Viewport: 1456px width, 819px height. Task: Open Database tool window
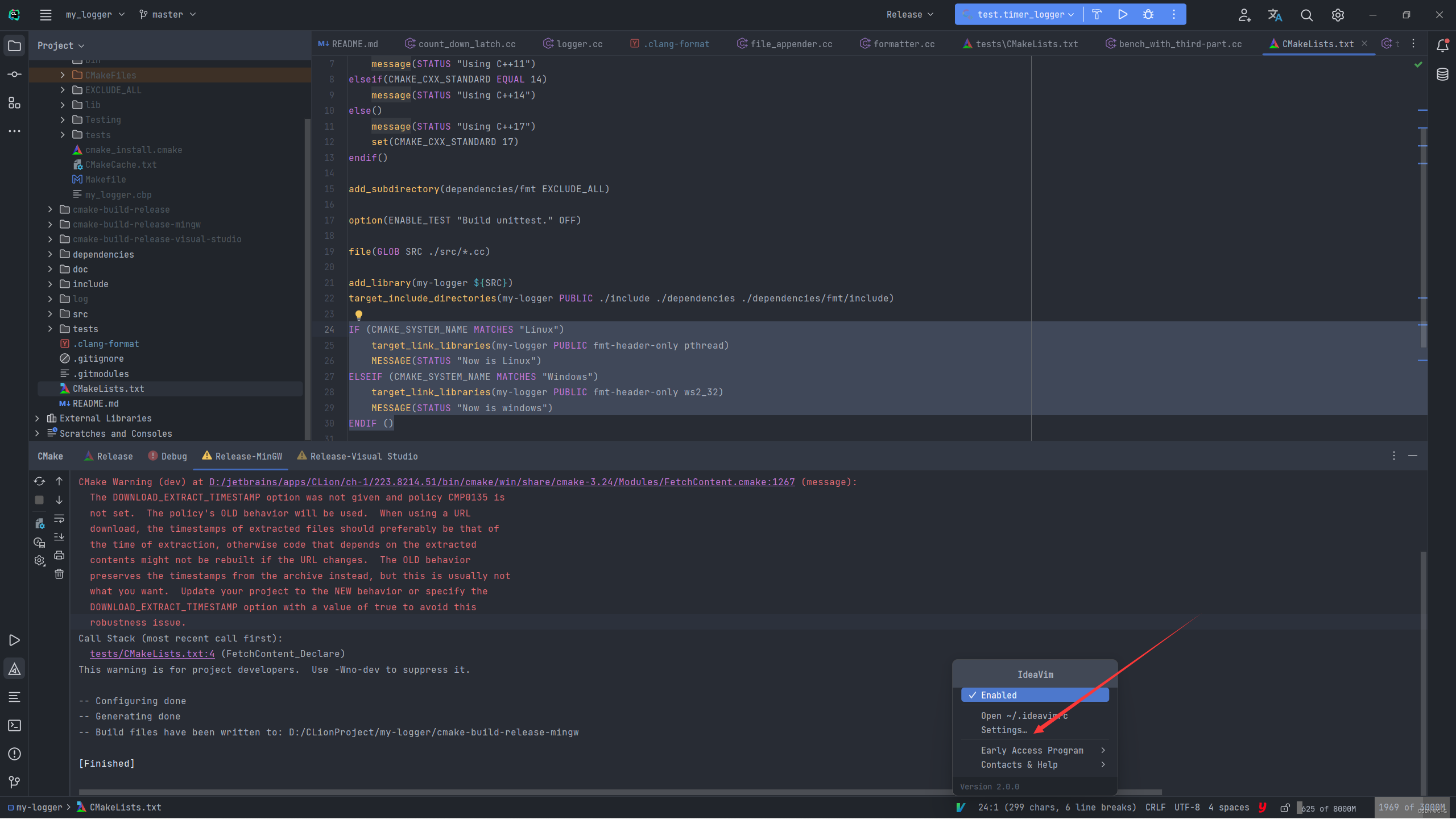pyautogui.click(x=1442, y=75)
